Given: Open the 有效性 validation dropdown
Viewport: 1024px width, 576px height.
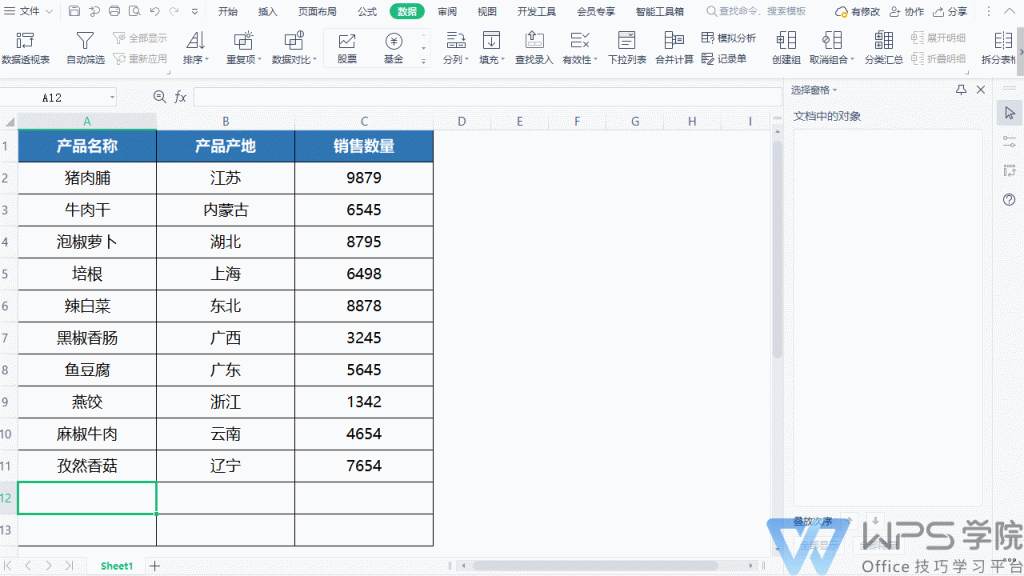Looking at the screenshot, I should click(579, 48).
